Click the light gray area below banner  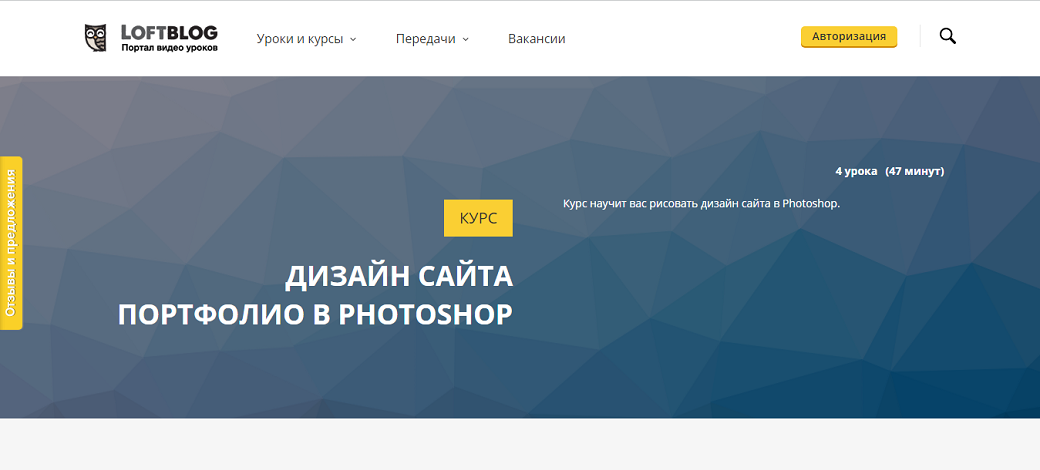[520, 445]
